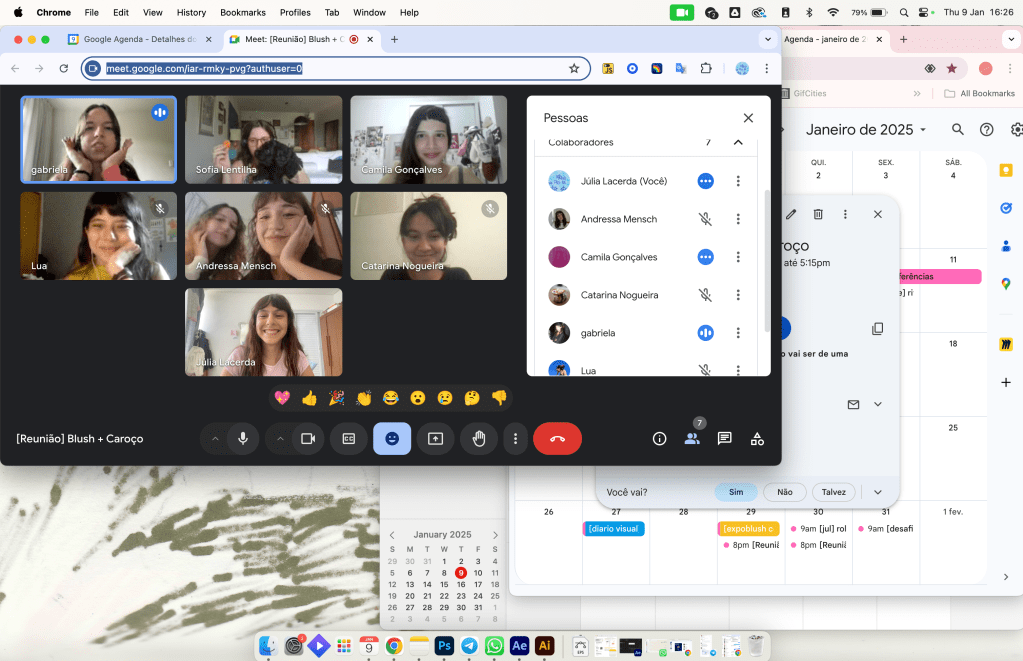Viewport: 1023px width, 661px height.
Task: Collapse the Colaboradores section
Action: tap(738, 142)
